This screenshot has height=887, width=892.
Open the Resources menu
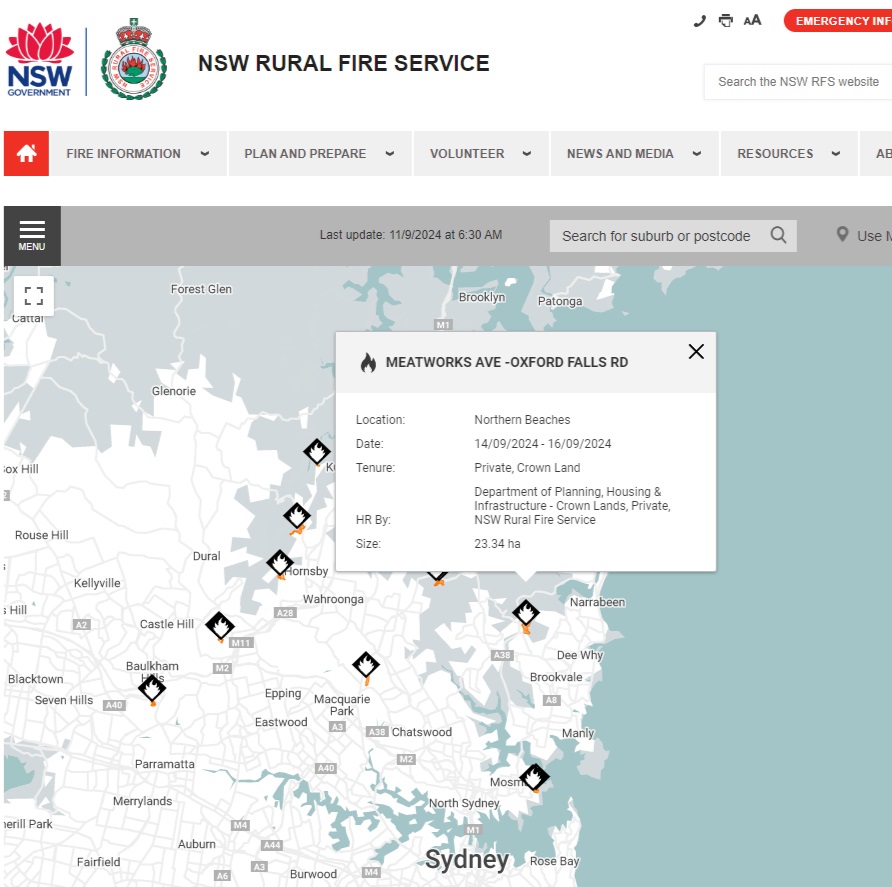[x=788, y=154]
